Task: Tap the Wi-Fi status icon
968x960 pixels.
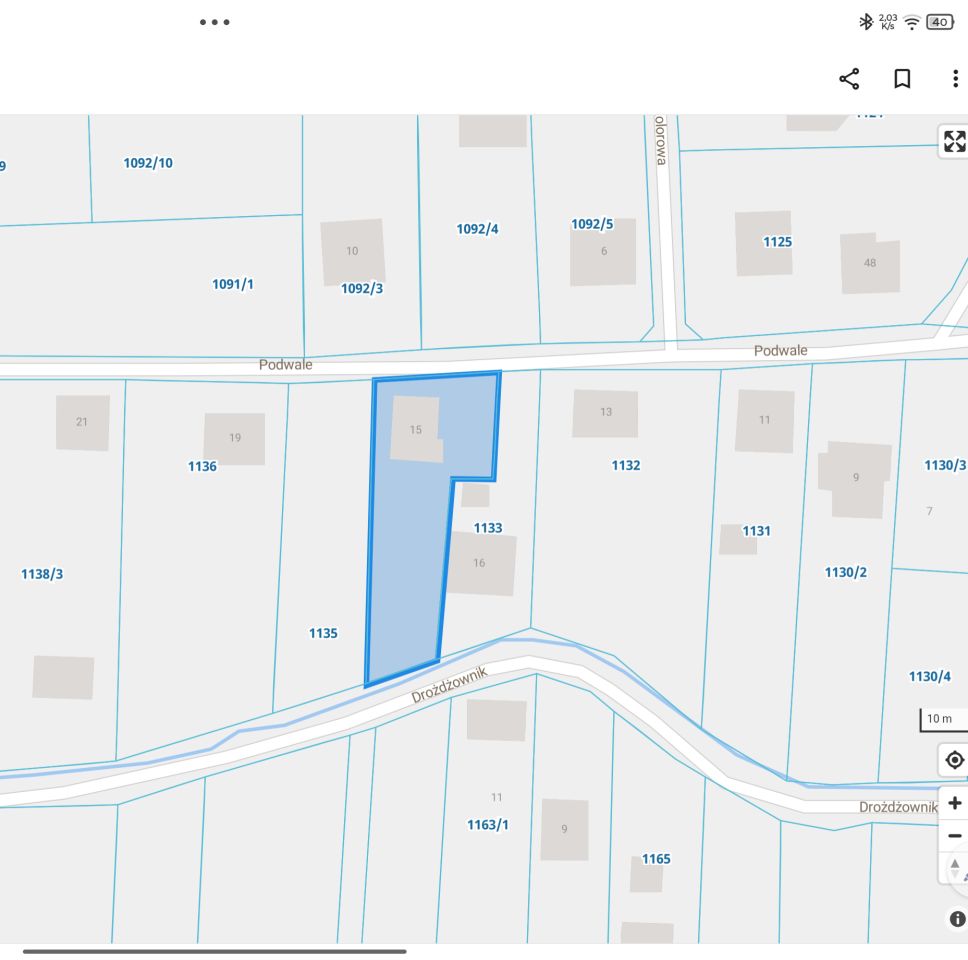Action: point(911,23)
